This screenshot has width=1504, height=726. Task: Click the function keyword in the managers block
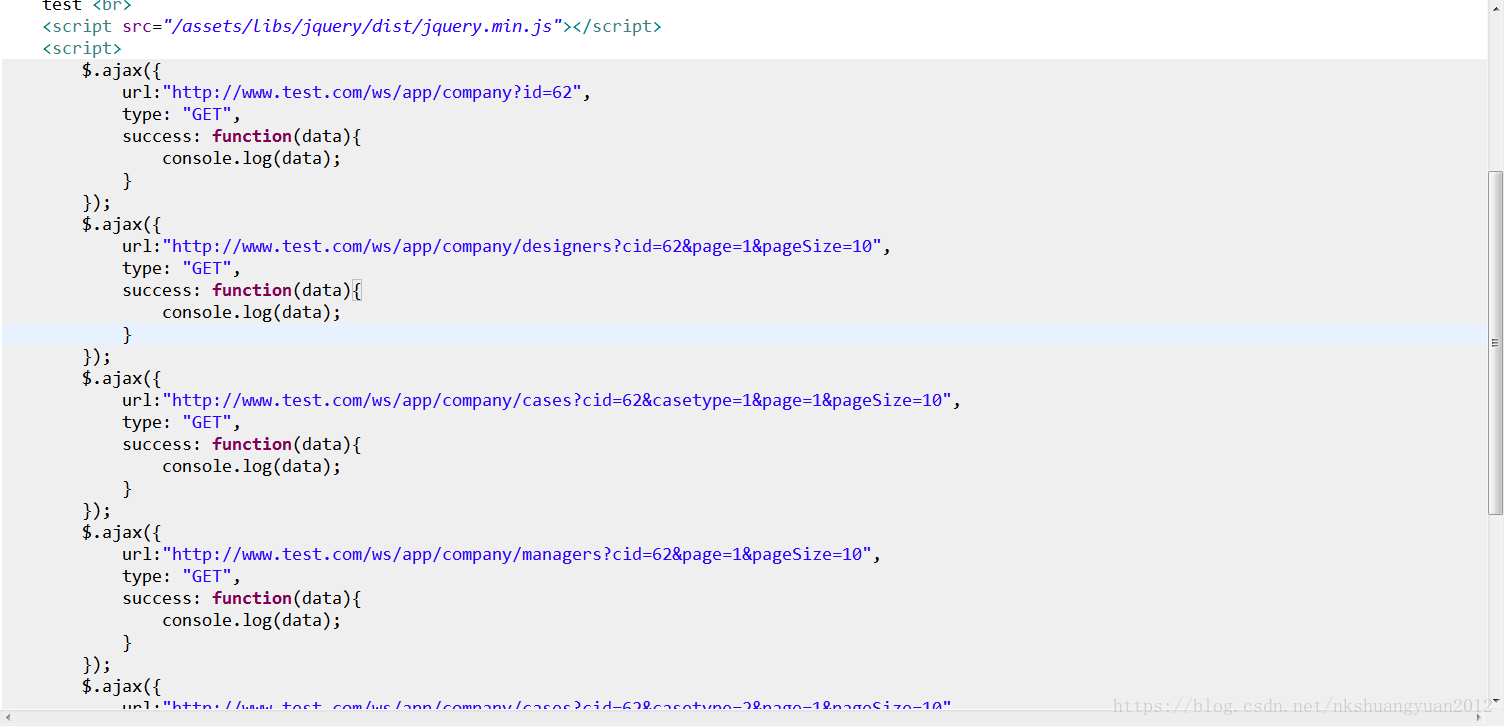[x=252, y=598]
